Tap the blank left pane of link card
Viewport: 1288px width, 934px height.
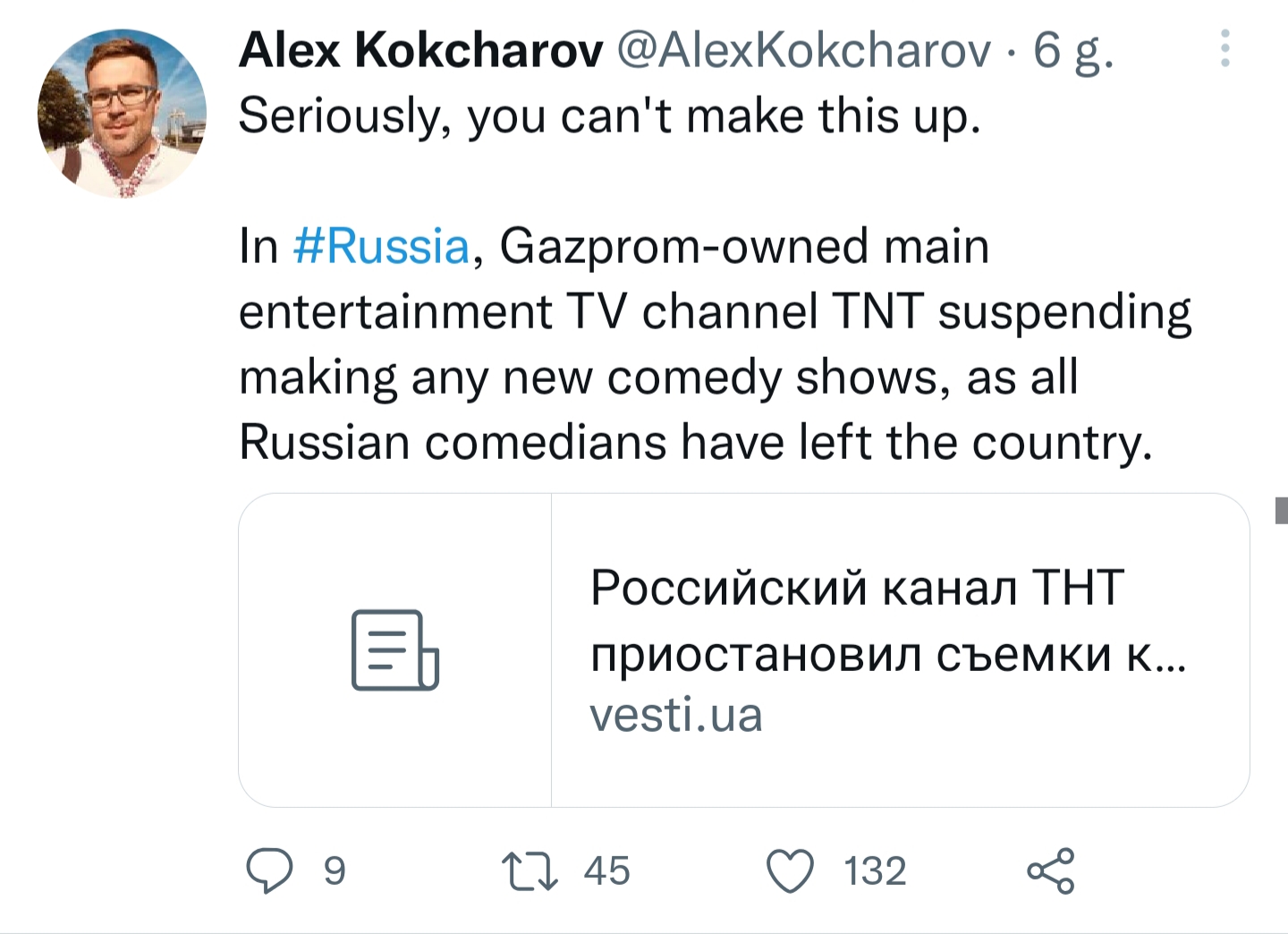tap(395, 650)
